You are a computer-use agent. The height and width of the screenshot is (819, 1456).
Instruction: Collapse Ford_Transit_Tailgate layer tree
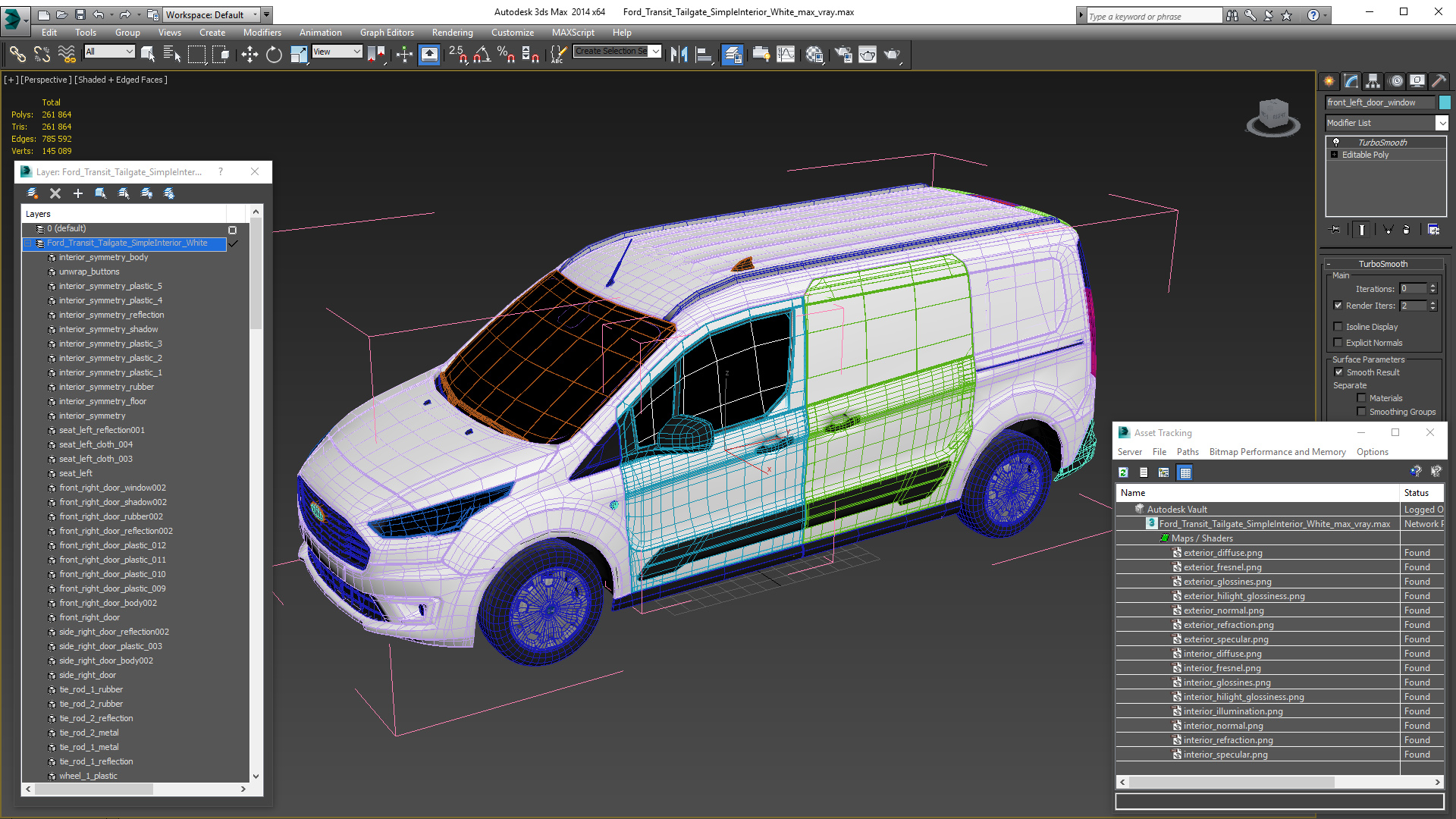click(28, 243)
